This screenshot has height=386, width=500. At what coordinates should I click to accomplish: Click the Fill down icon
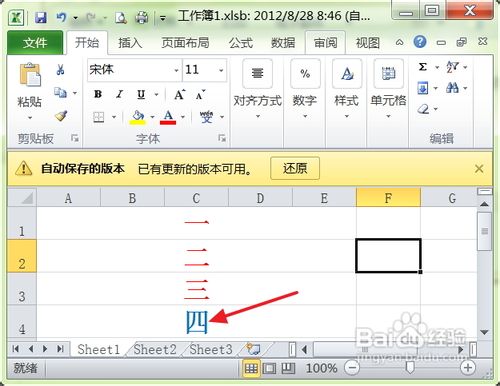coord(423,88)
